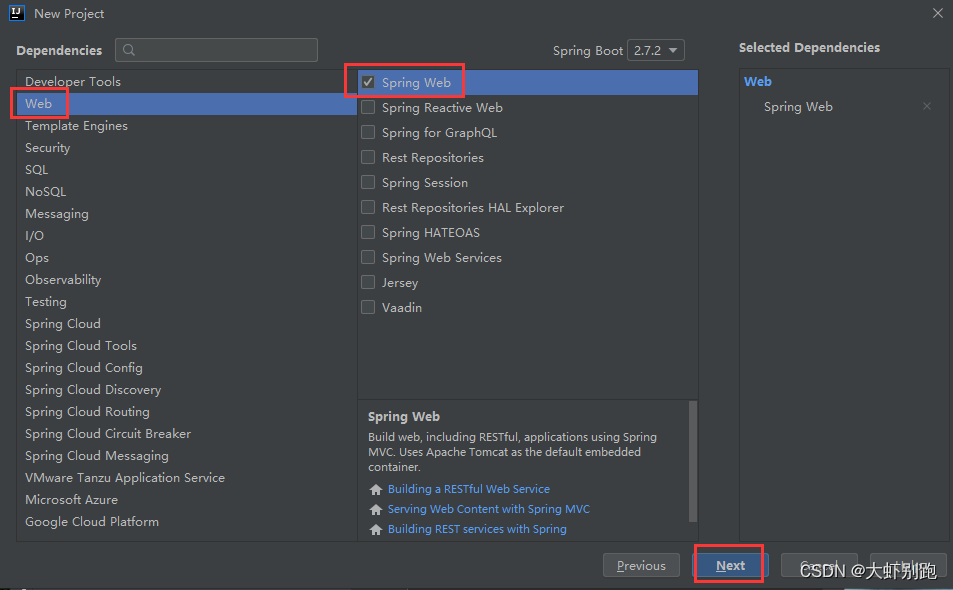Select the Security category
Image resolution: width=953 pixels, height=590 pixels.
coord(48,148)
